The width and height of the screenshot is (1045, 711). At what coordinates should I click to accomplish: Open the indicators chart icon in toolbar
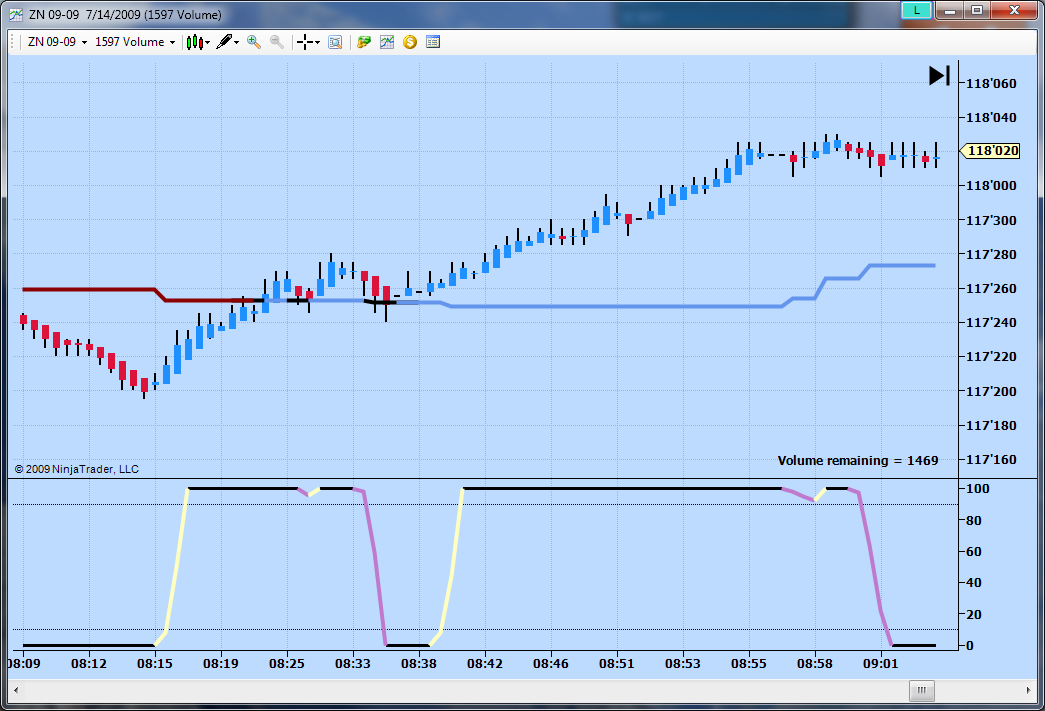pos(387,42)
